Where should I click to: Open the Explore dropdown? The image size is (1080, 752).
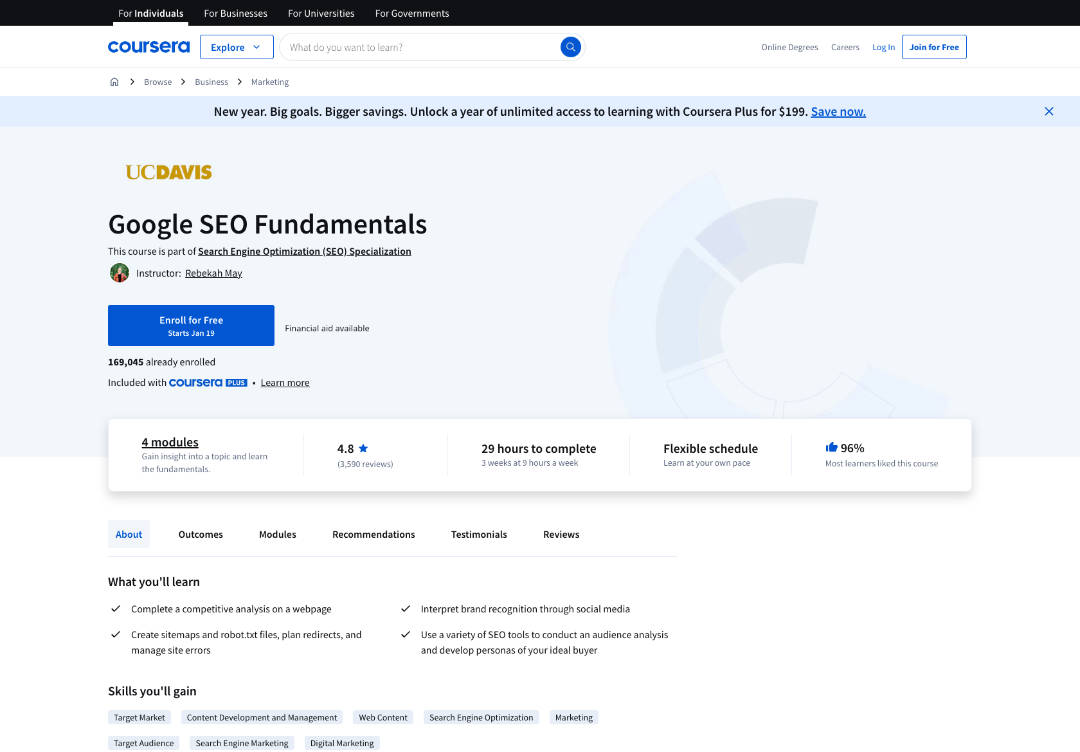point(236,46)
